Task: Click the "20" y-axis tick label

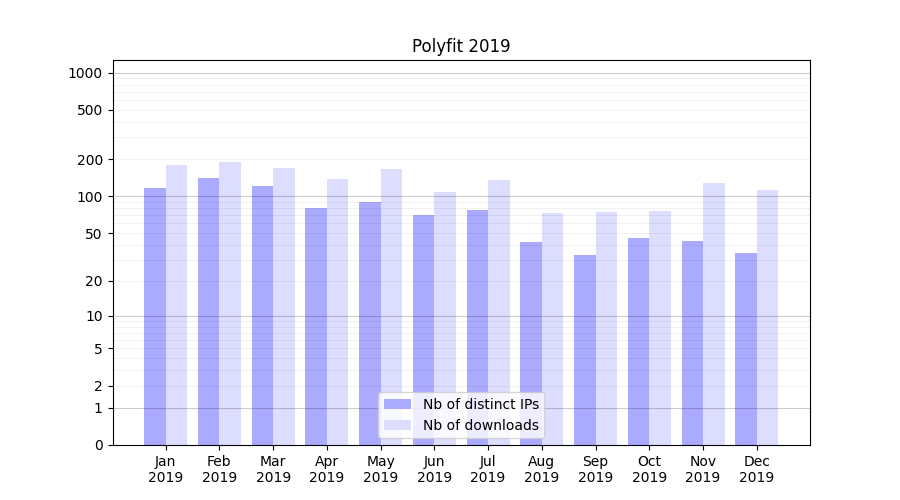Action: tap(93, 282)
